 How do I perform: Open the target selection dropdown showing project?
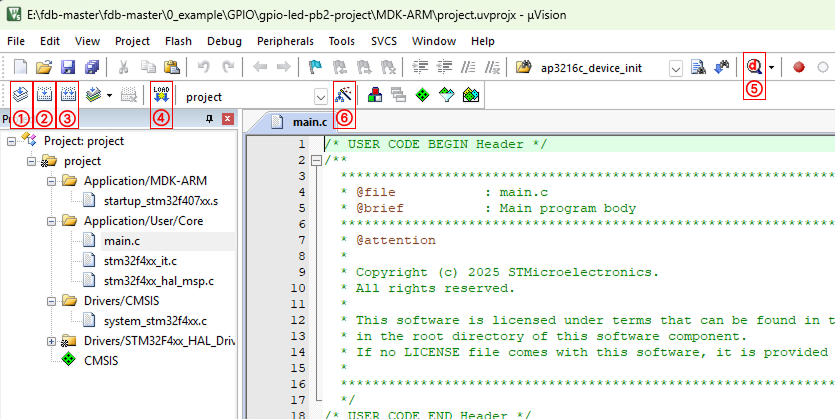click(x=320, y=97)
